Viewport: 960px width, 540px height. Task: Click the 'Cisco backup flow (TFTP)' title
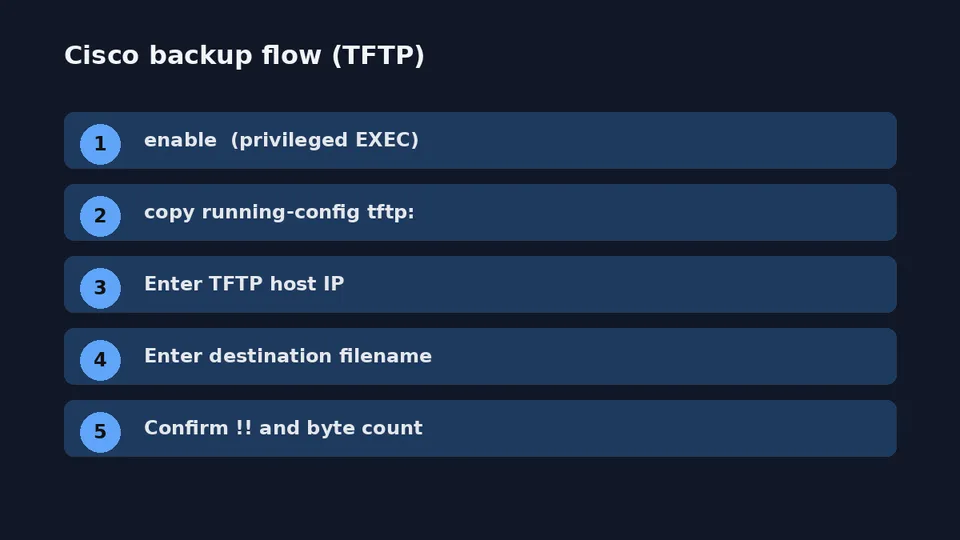point(244,55)
